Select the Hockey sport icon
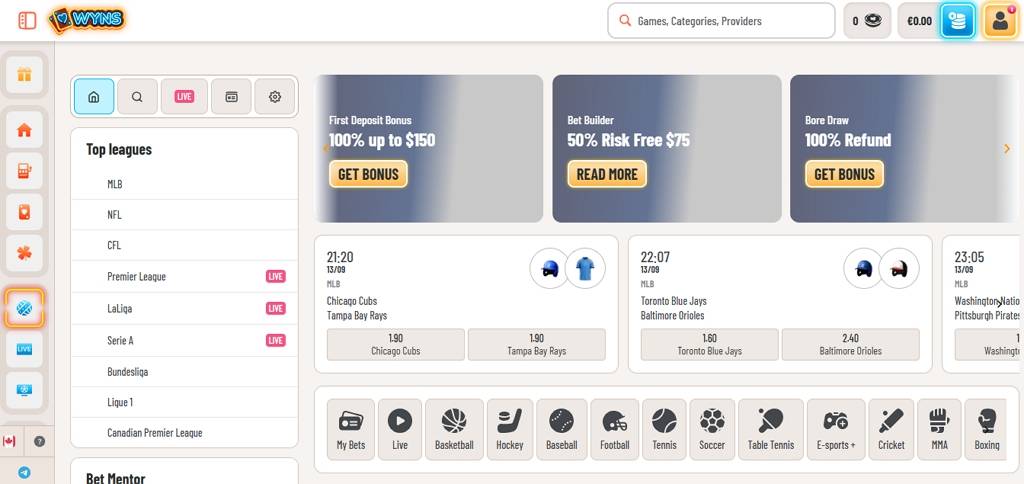Viewport: 1024px width, 484px height. click(509, 430)
